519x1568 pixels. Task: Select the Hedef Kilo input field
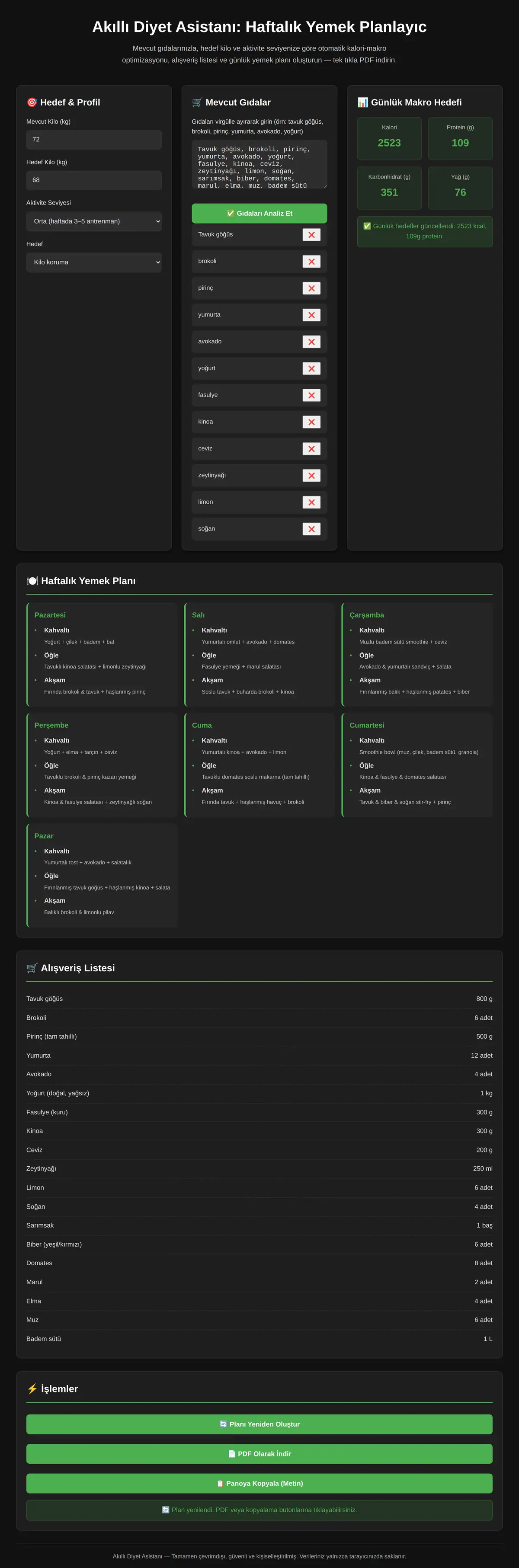(94, 180)
